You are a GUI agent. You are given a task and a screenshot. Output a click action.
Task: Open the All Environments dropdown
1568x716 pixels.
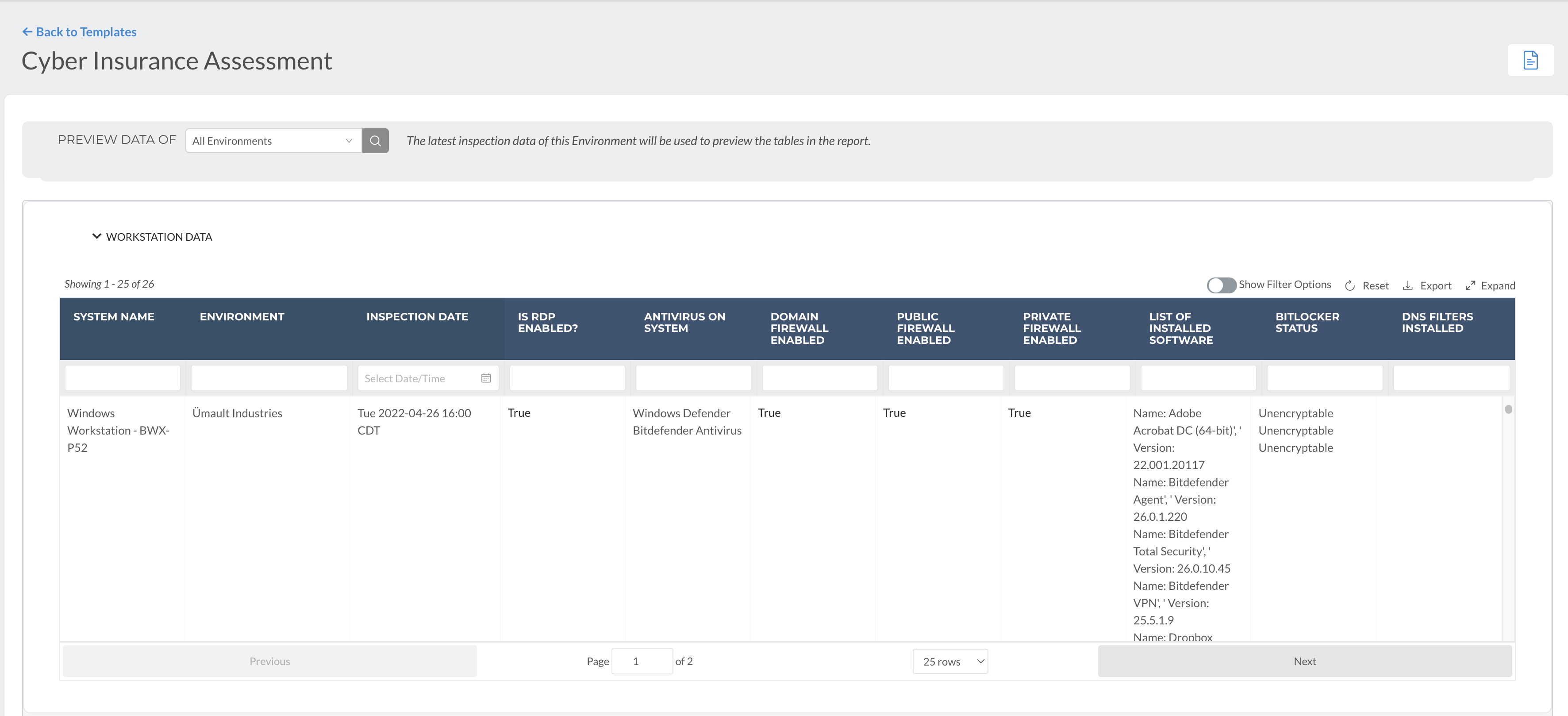pos(273,141)
